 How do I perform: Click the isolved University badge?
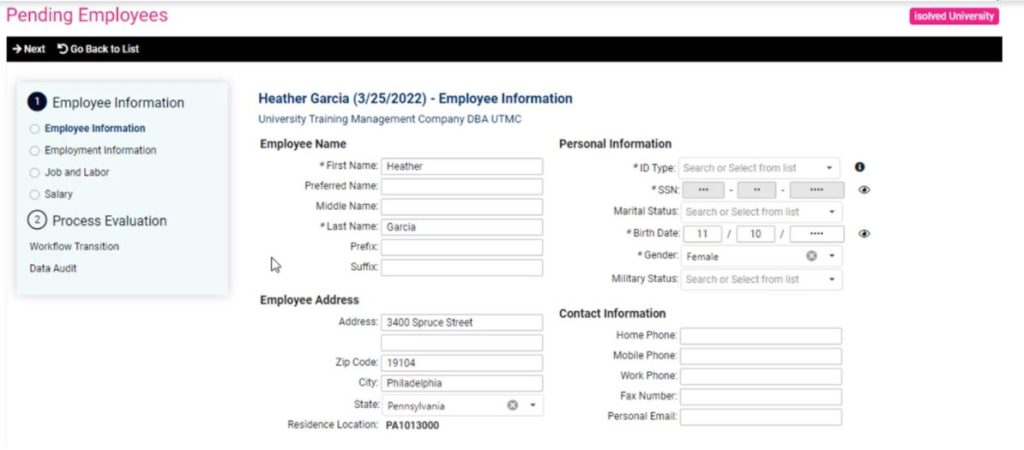pos(953,16)
